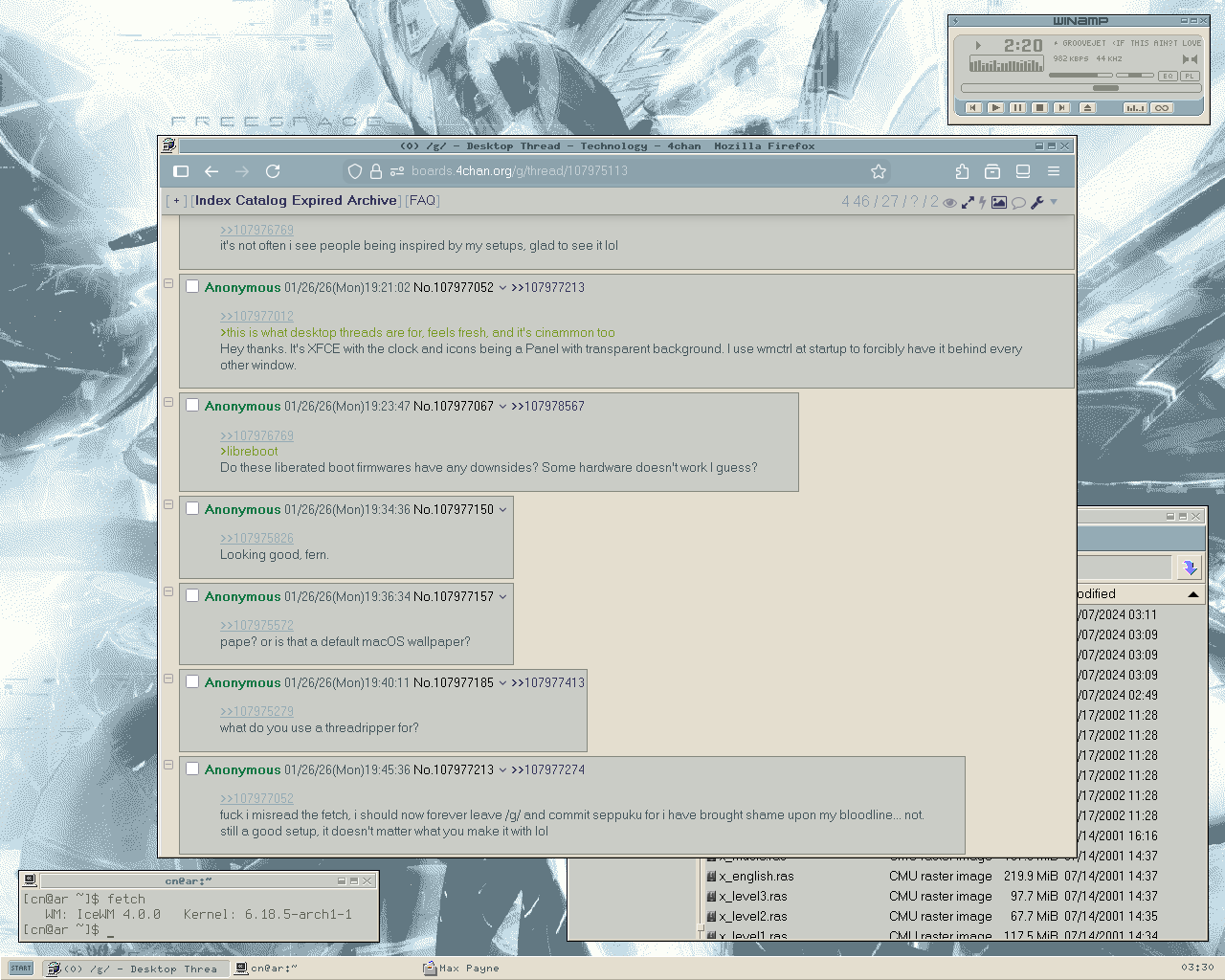The image size is (1225, 980).
Task: Open post menu arrow for No.107977213
Action: [502, 770]
